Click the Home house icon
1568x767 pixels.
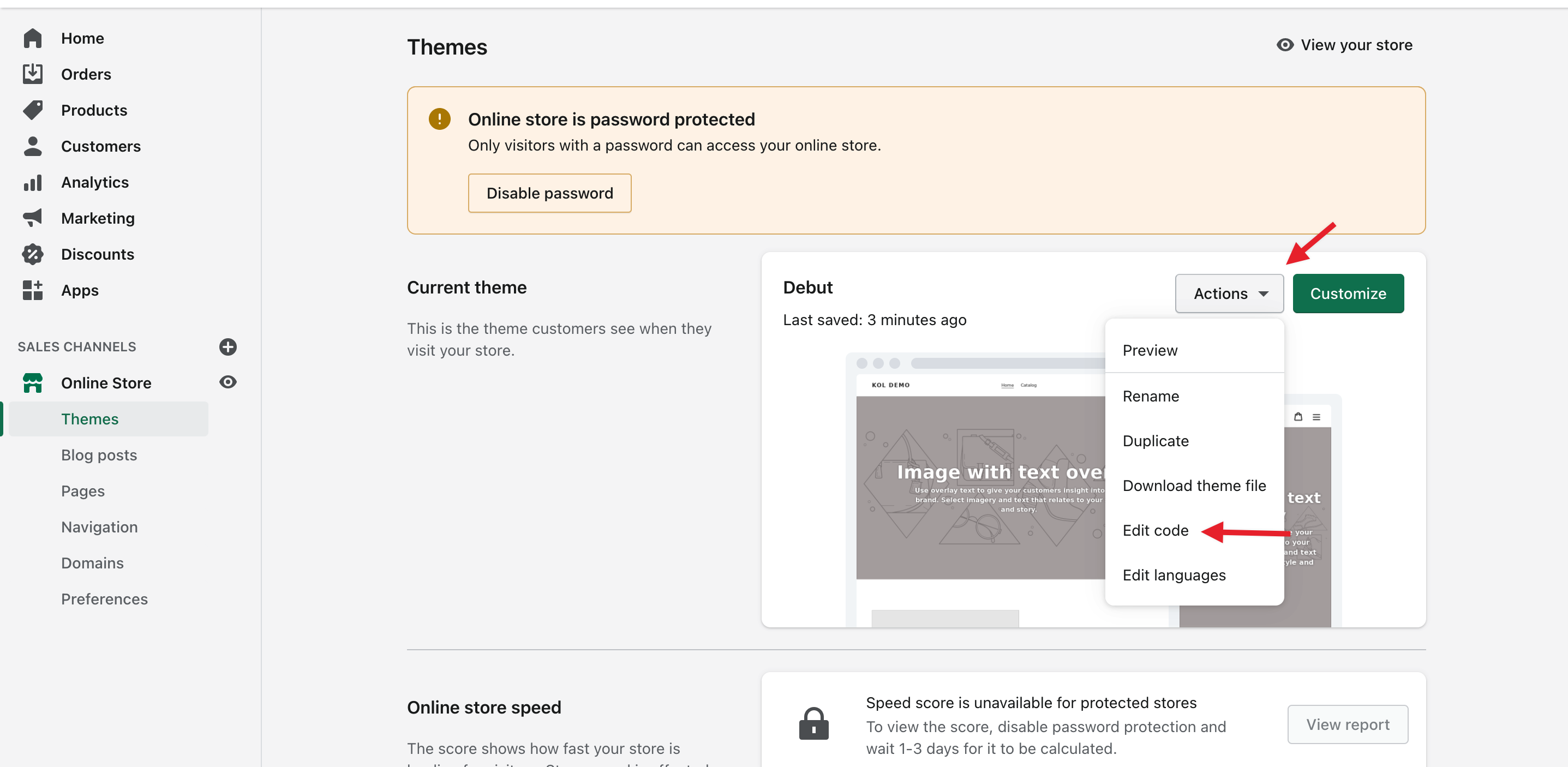coord(32,38)
